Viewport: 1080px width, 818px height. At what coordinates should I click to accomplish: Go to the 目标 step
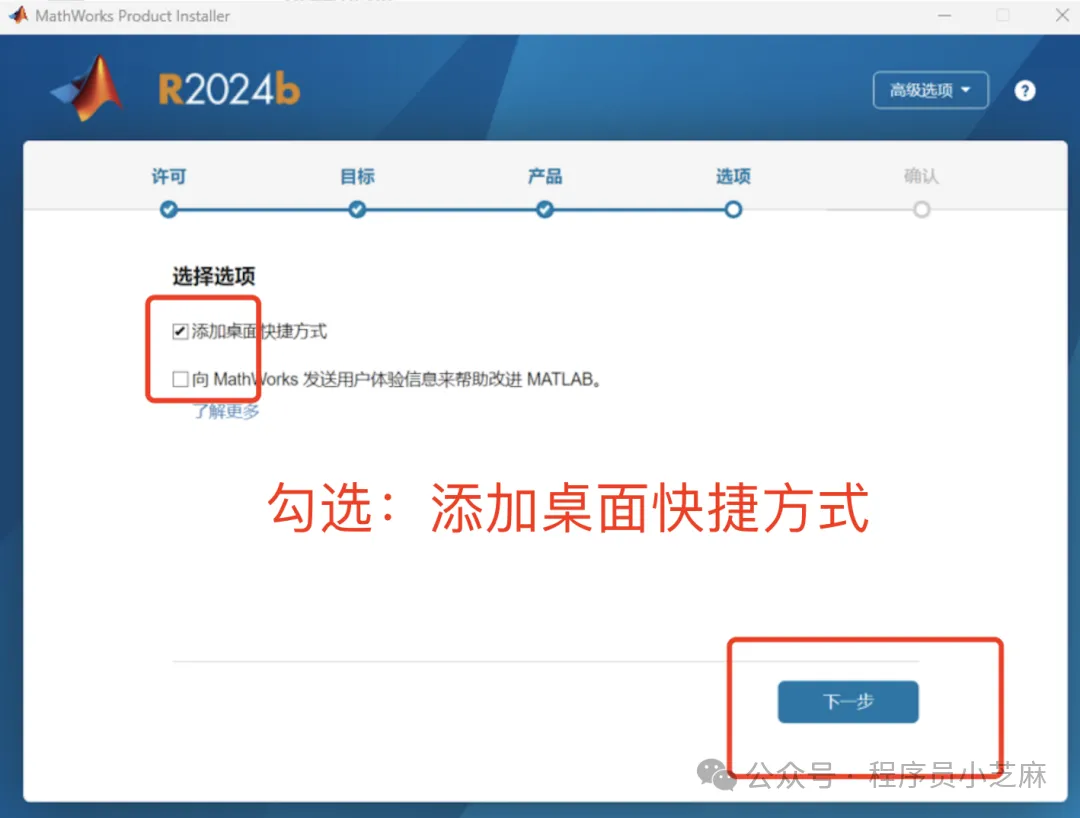(x=357, y=176)
